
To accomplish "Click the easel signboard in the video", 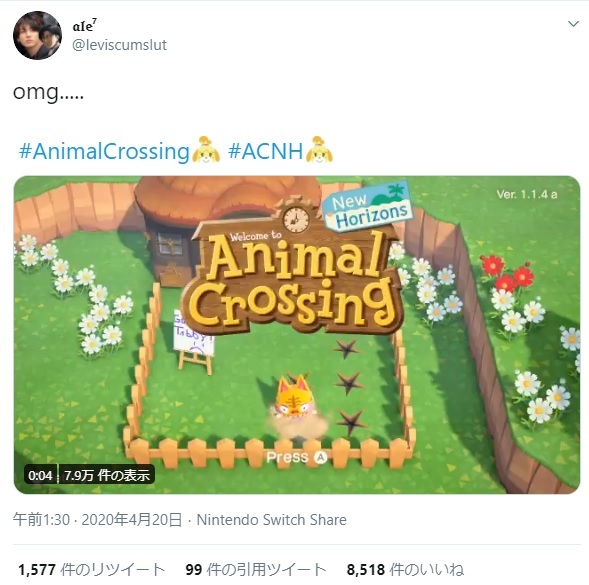I will pyautogui.click(x=194, y=341).
